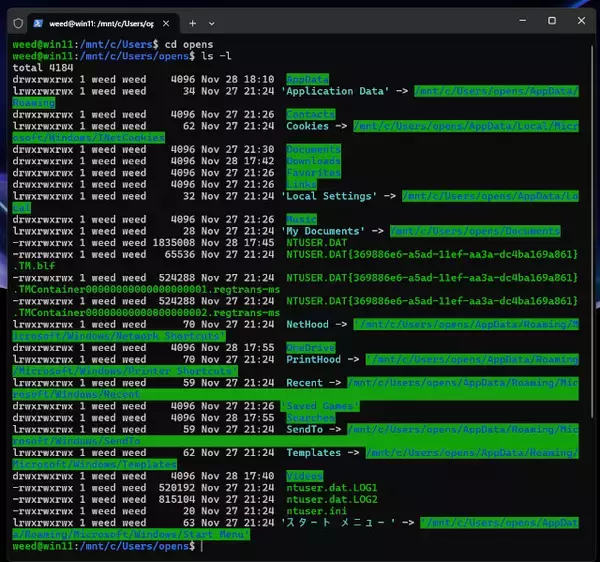This screenshot has height=562, width=600.
Task: Open a new tab with plus button
Action: pos(194,21)
